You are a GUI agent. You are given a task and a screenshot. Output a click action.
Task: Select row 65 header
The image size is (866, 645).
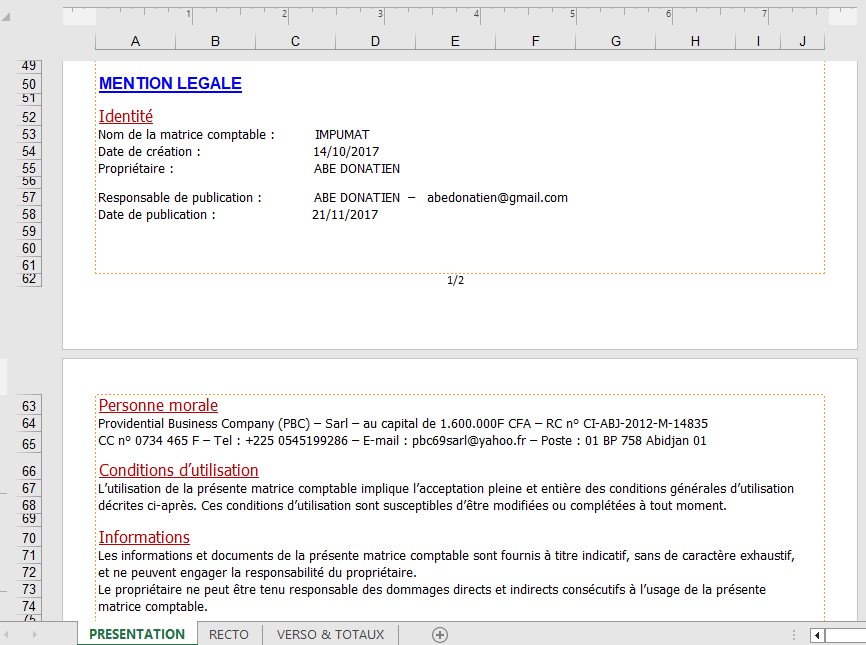tap(29, 444)
